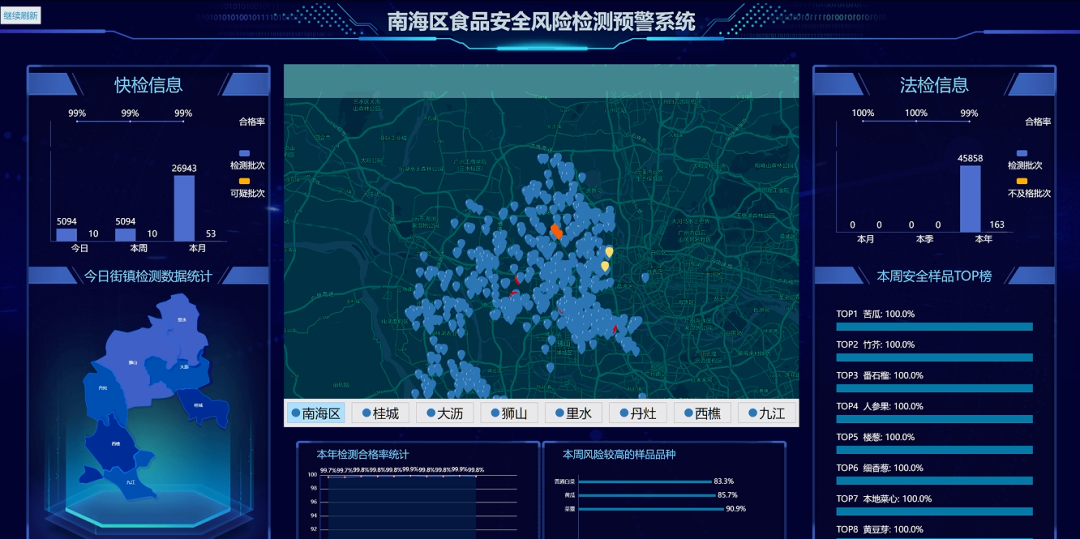
Task: Select the 桂城 district radio option
Action: point(380,413)
